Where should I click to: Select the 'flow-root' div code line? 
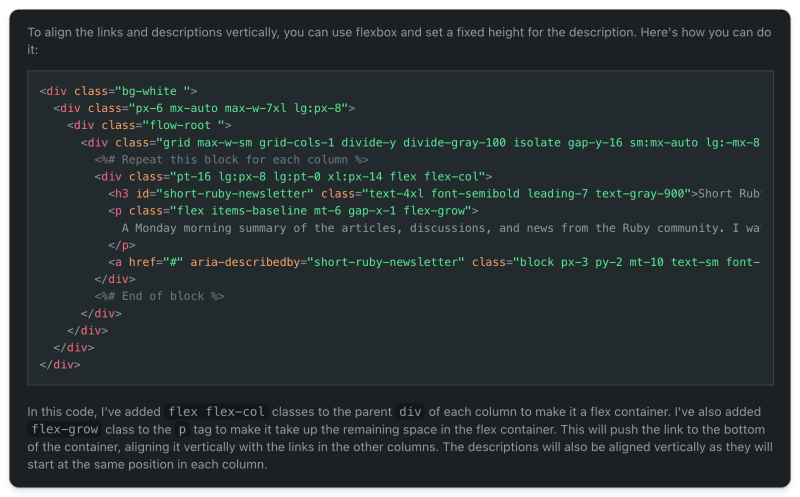pyautogui.click(x=149, y=126)
